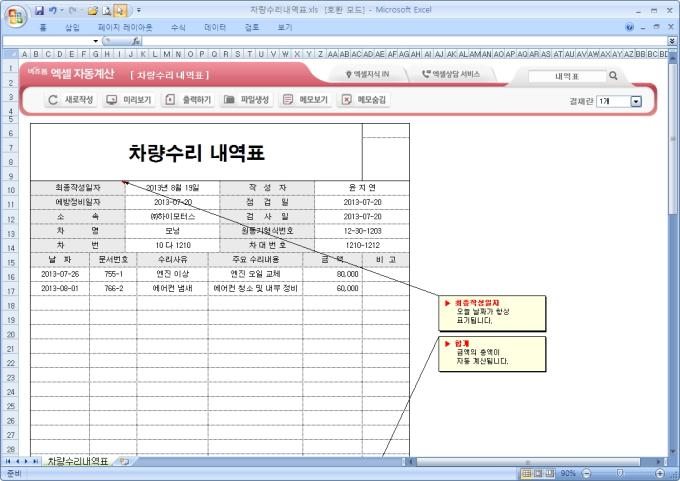
Task: Click the 미리보기 button
Action: [x=129, y=100]
